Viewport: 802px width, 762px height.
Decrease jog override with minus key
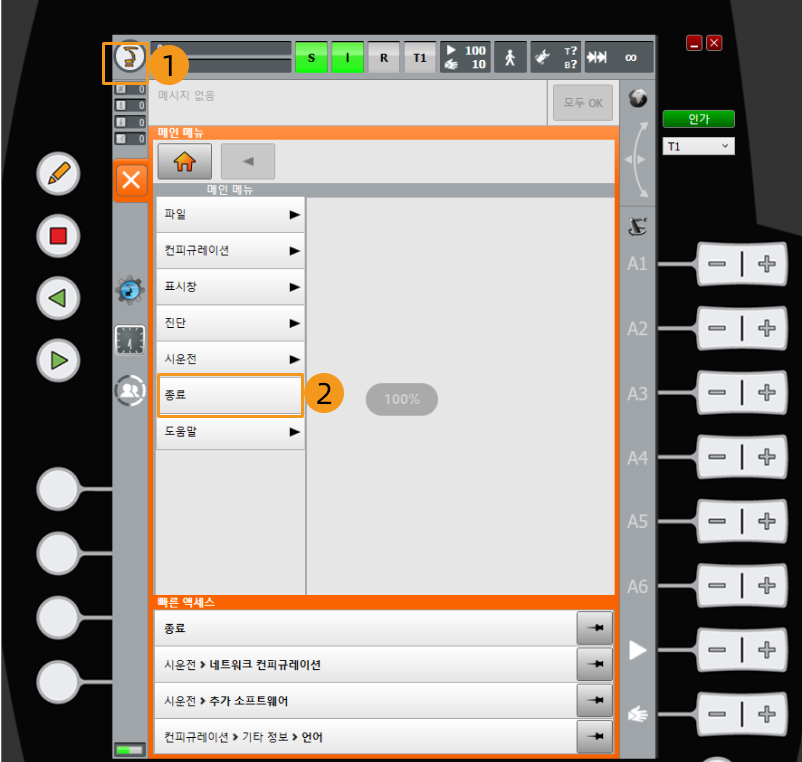[x=718, y=714]
